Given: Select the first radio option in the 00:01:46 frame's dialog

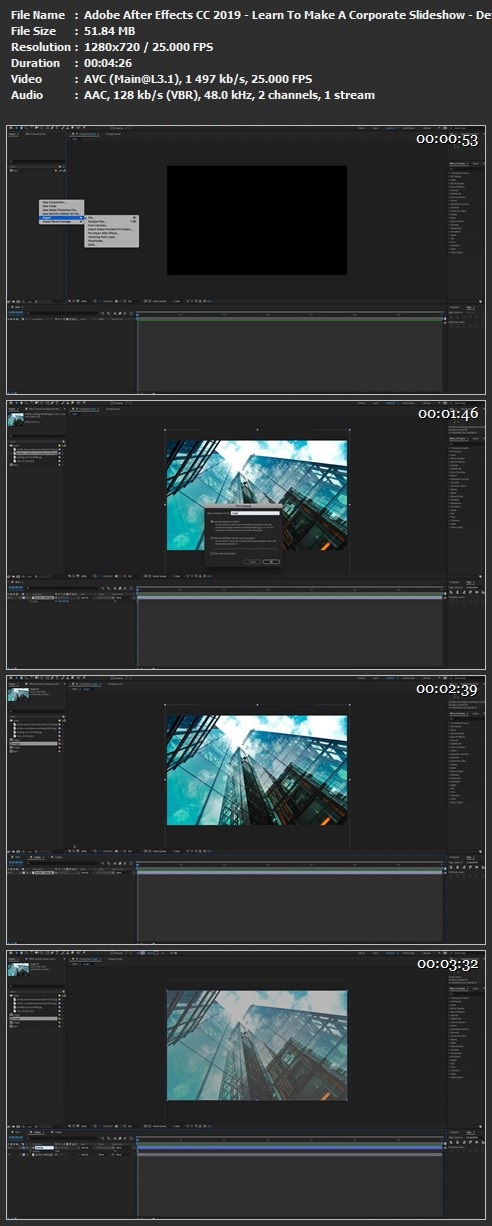Looking at the screenshot, I should [x=212, y=522].
